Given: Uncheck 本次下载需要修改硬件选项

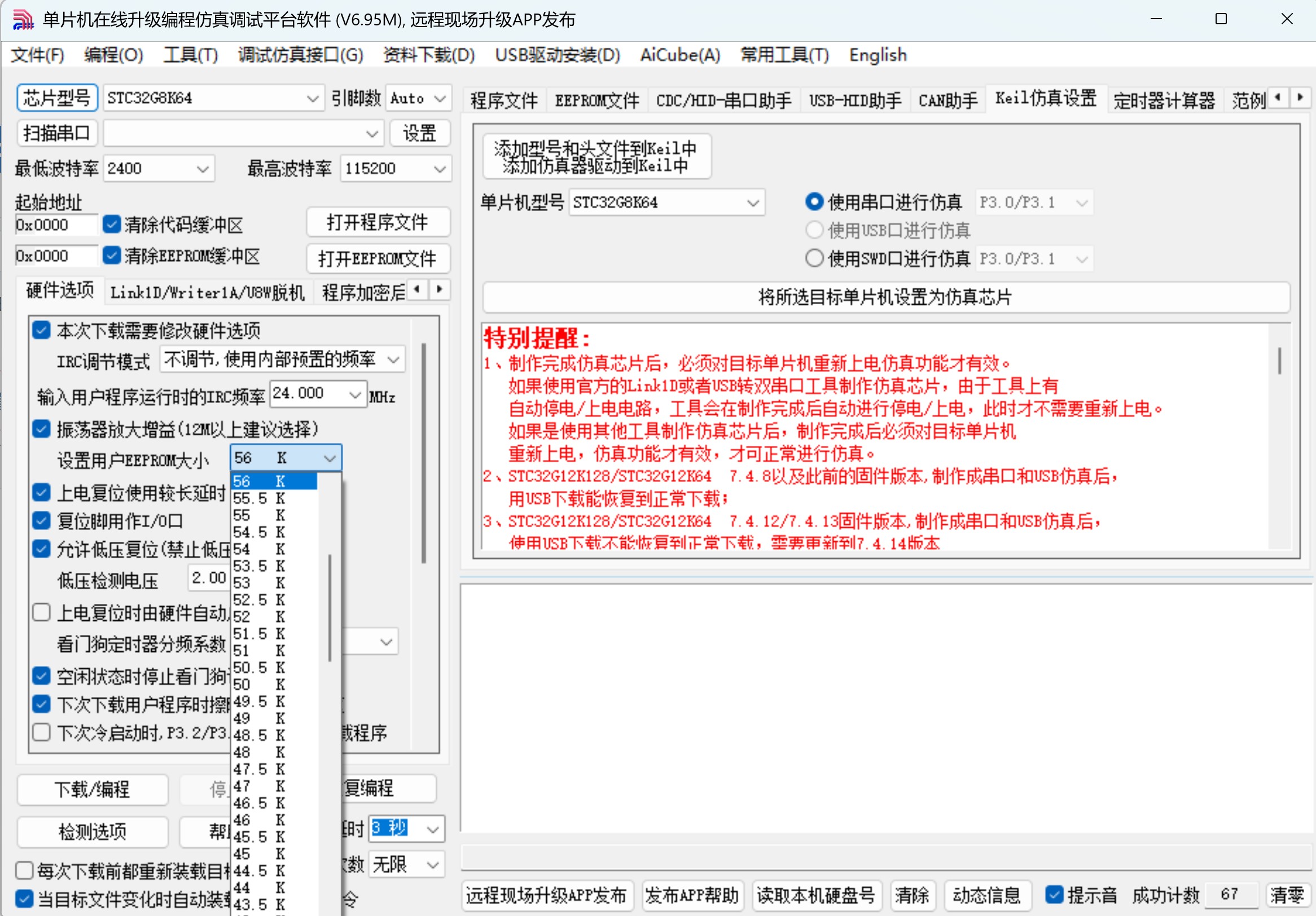Looking at the screenshot, I should click(x=41, y=330).
